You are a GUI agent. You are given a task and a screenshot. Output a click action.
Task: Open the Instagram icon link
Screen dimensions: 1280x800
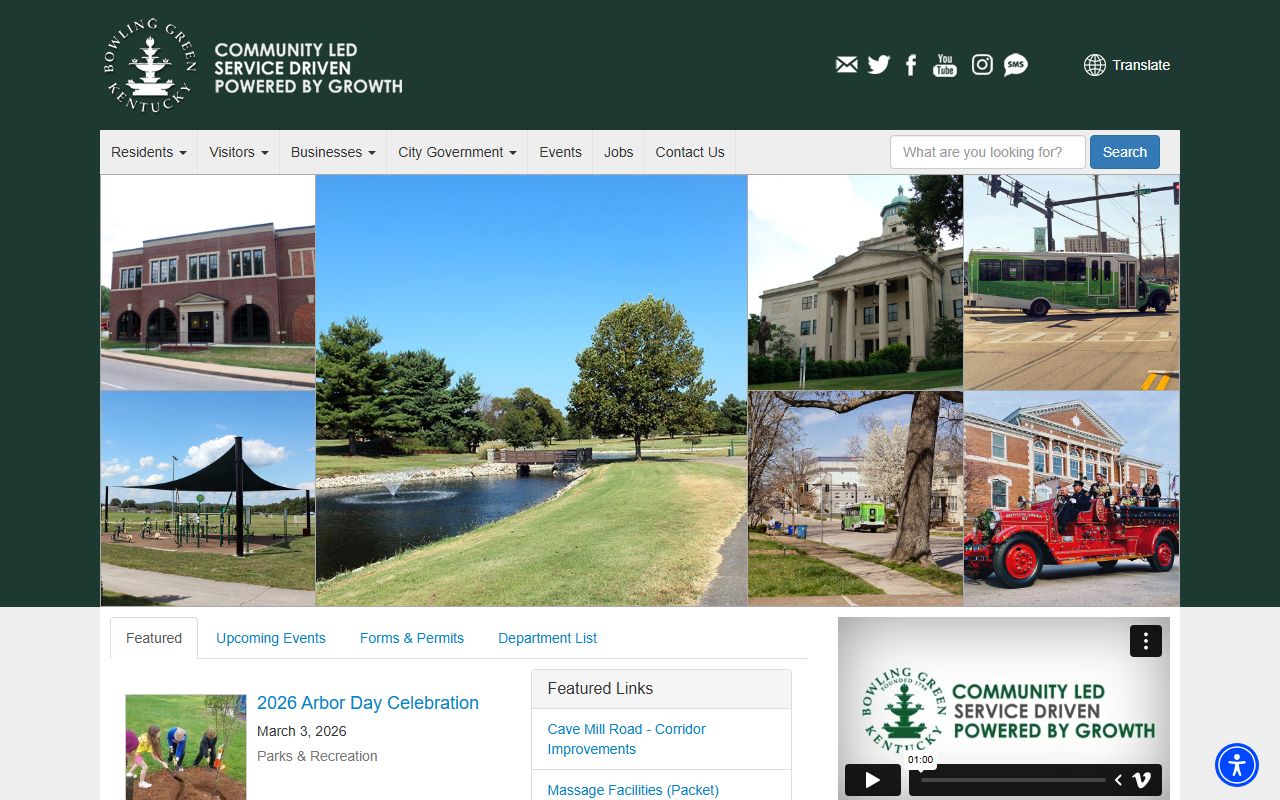(x=982, y=65)
